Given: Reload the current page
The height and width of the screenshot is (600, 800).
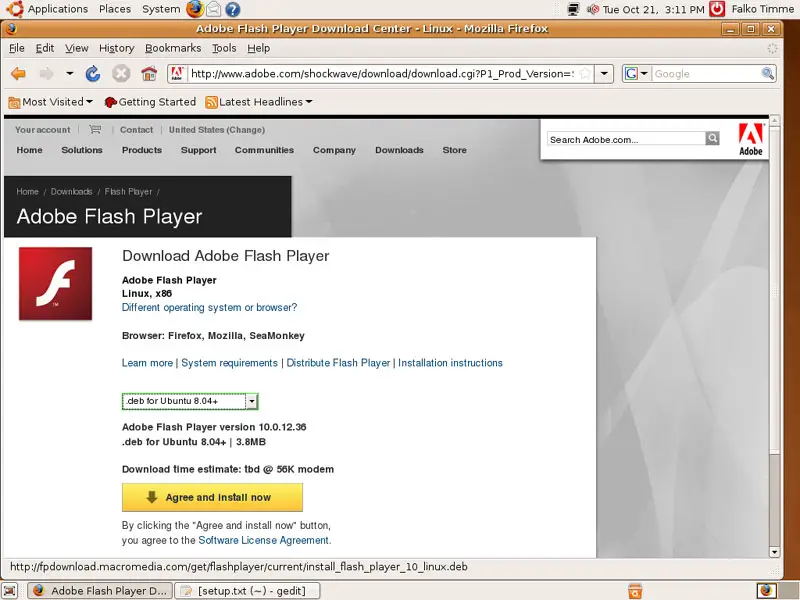Looking at the screenshot, I should (93, 74).
